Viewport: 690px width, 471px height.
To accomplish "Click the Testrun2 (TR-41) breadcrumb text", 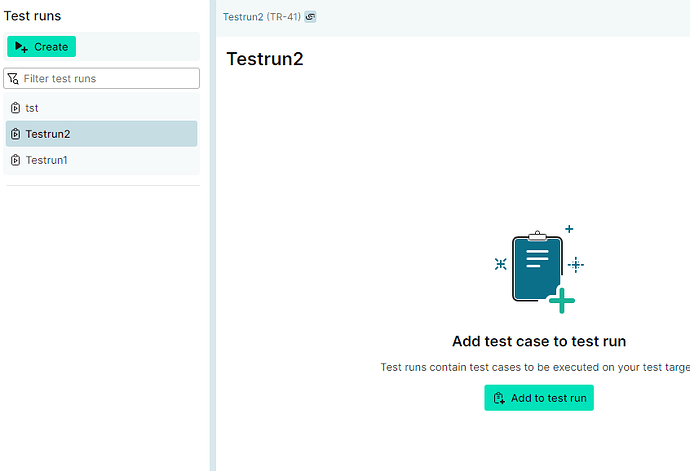I will (261, 17).
